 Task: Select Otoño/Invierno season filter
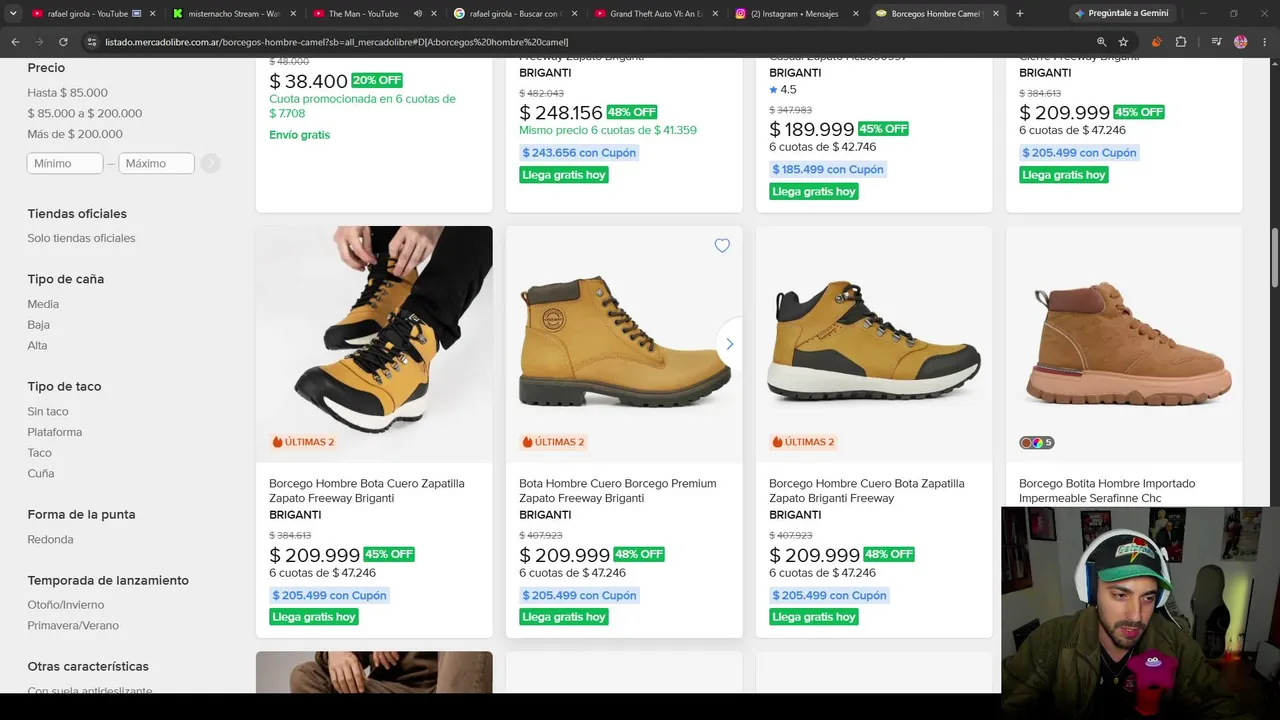(66, 605)
